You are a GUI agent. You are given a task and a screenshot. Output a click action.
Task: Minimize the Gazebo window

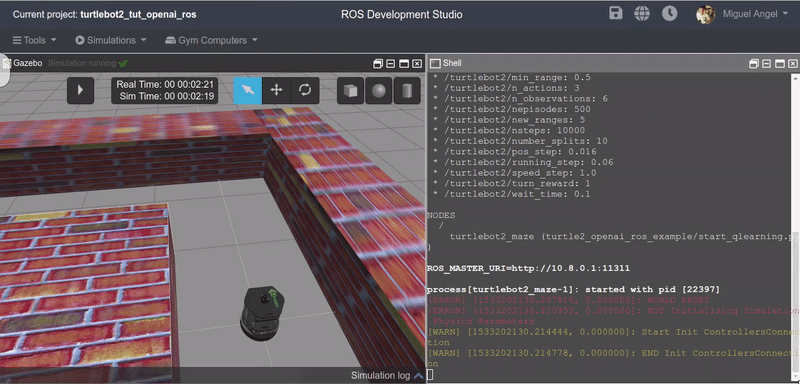tap(391, 63)
